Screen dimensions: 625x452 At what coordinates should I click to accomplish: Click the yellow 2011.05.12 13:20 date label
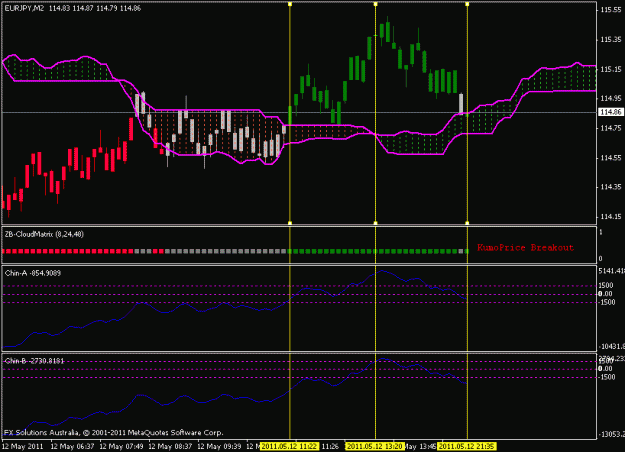pyautogui.click(x=374, y=446)
